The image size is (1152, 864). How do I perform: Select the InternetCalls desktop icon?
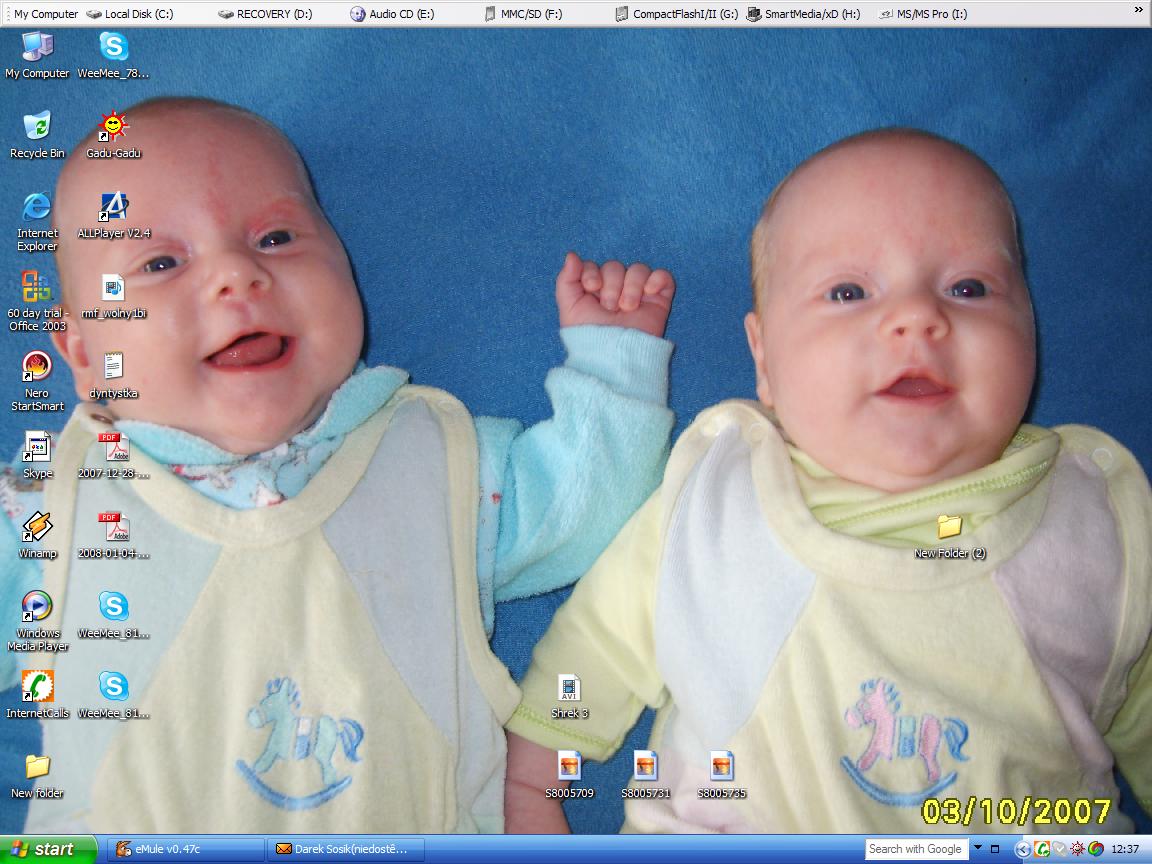37,688
